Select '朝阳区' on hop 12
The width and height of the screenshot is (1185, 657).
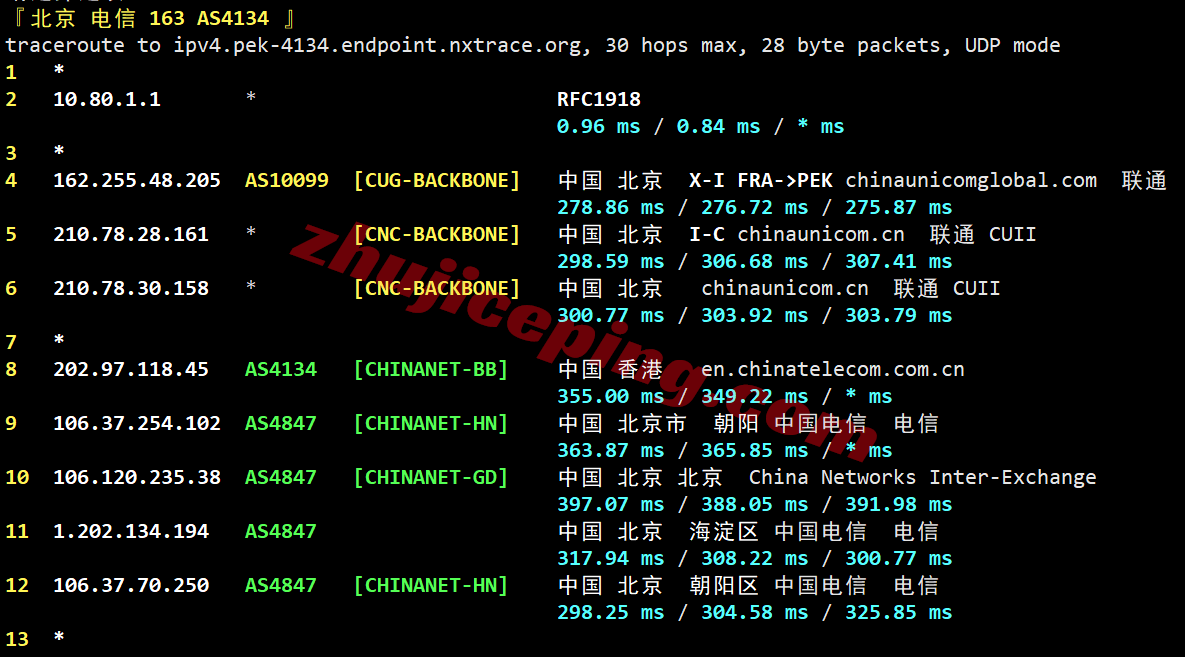point(723,586)
